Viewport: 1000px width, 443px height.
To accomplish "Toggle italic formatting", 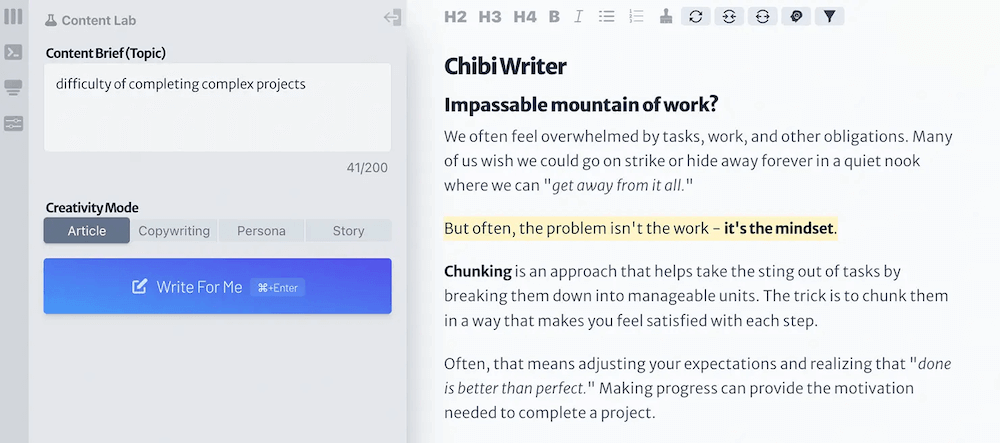I will [x=579, y=16].
